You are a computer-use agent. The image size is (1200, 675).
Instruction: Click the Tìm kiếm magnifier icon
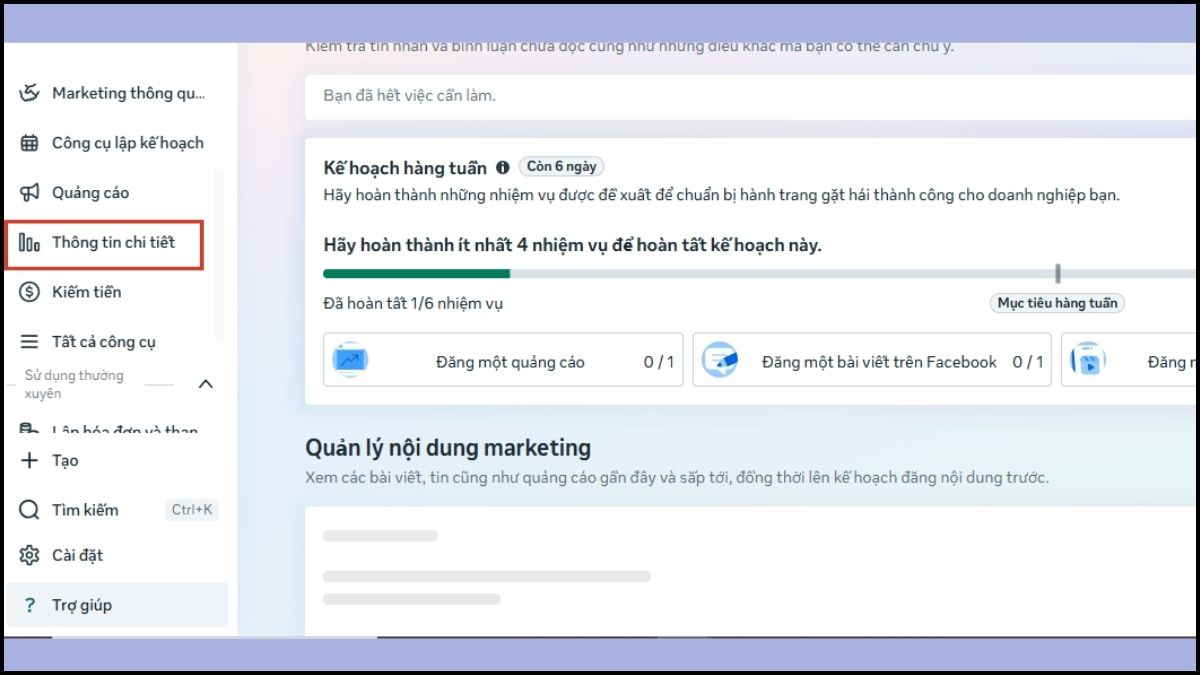[x=30, y=510]
